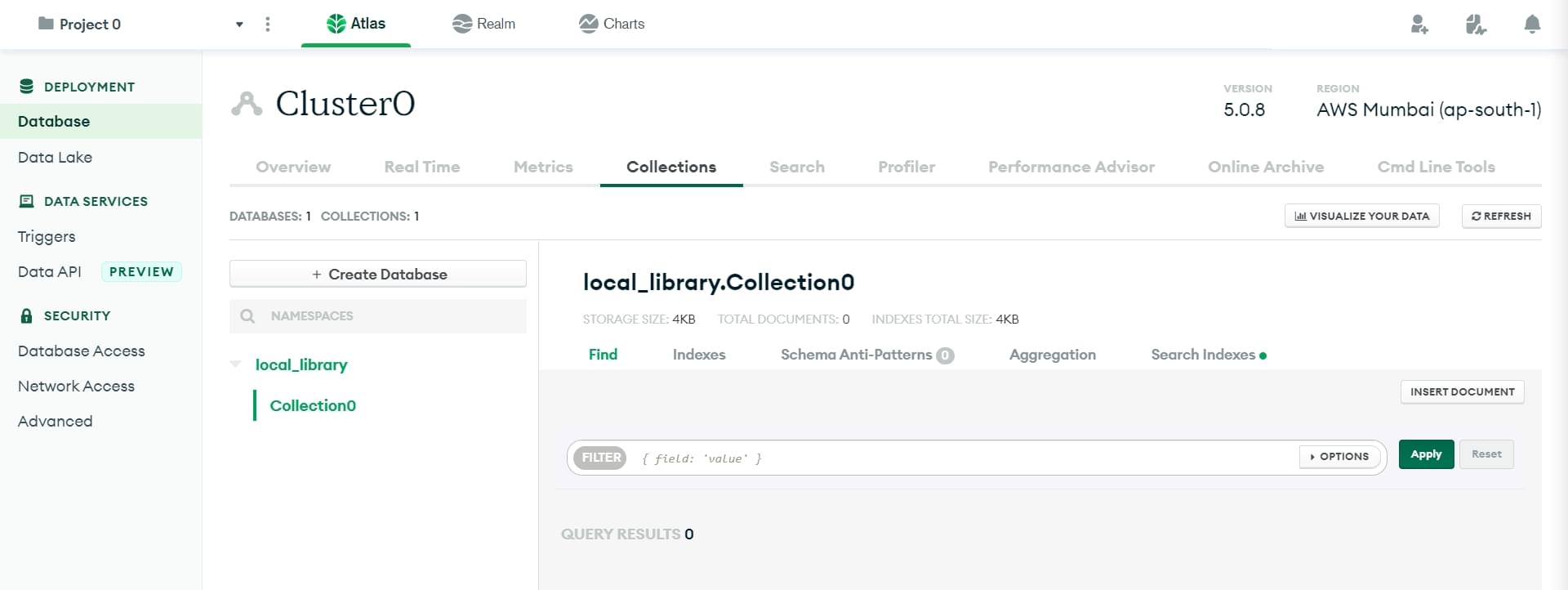The image size is (1568, 590).
Task: Reset the filter query
Action: (1486, 454)
